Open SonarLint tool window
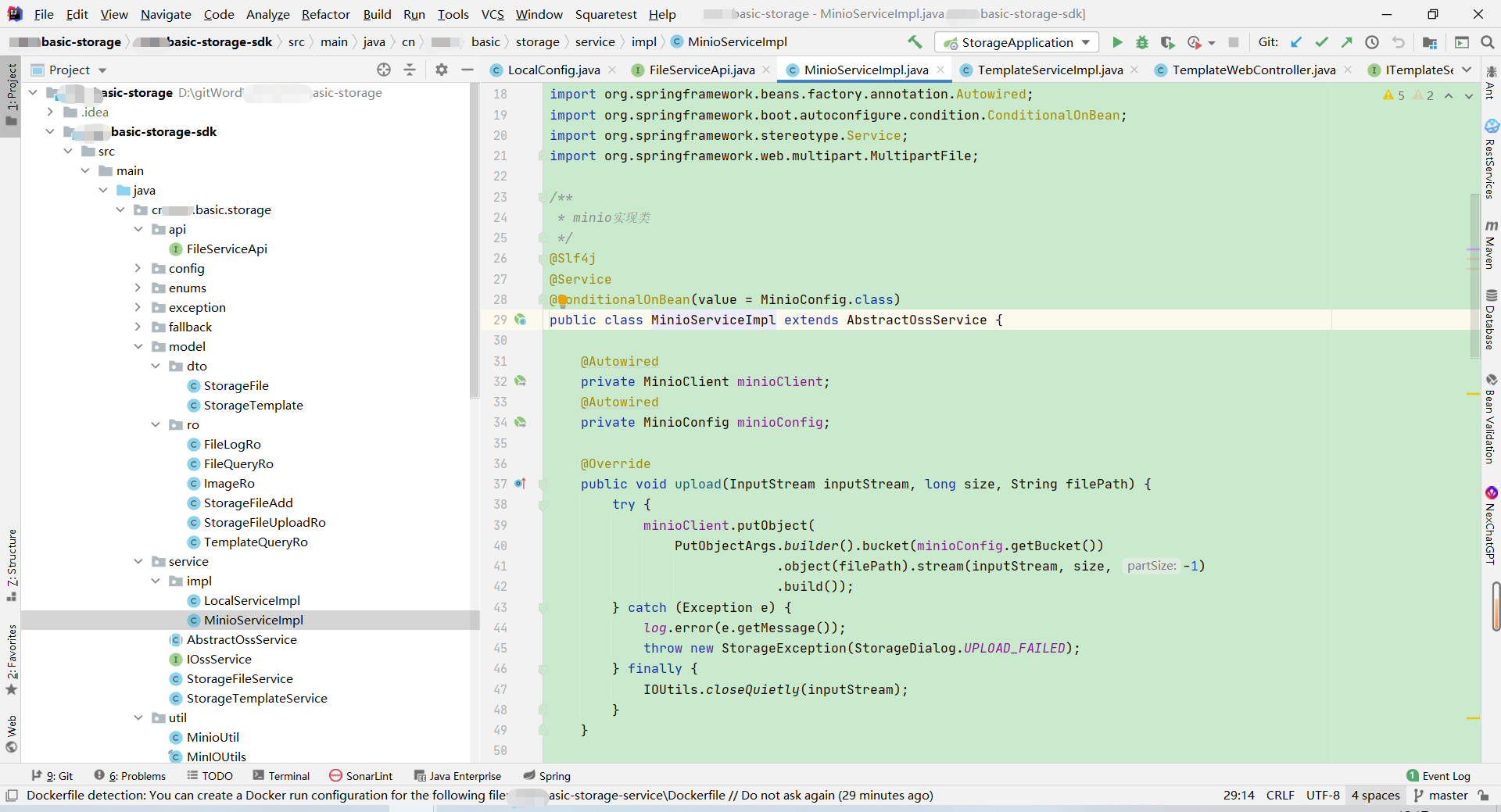1501x812 pixels. (361, 776)
